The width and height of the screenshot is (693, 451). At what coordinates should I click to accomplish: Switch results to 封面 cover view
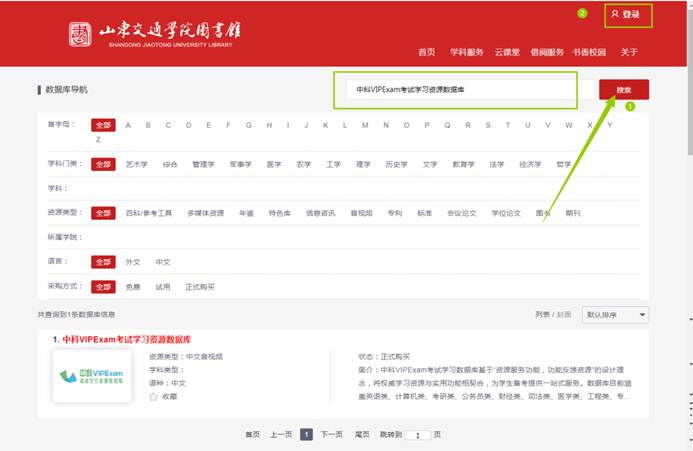click(x=564, y=314)
